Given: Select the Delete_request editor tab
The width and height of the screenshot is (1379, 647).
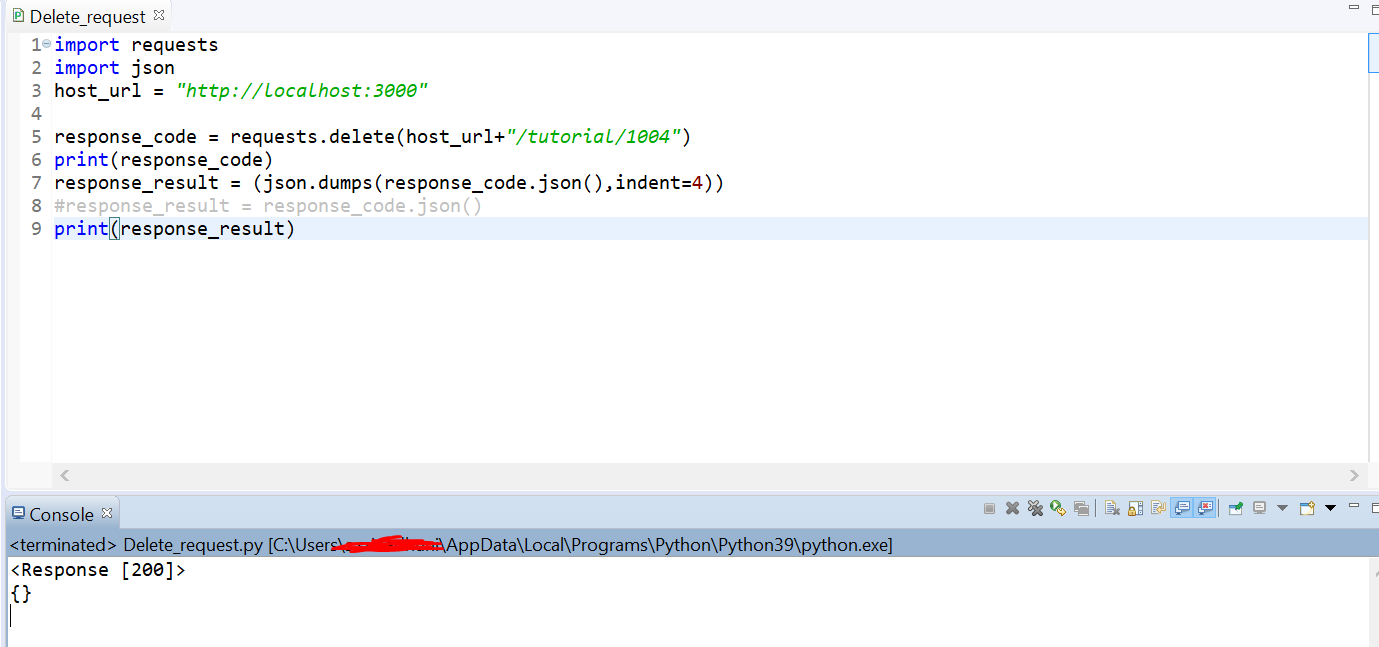Looking at the screenshot, I should coord(87,17).
